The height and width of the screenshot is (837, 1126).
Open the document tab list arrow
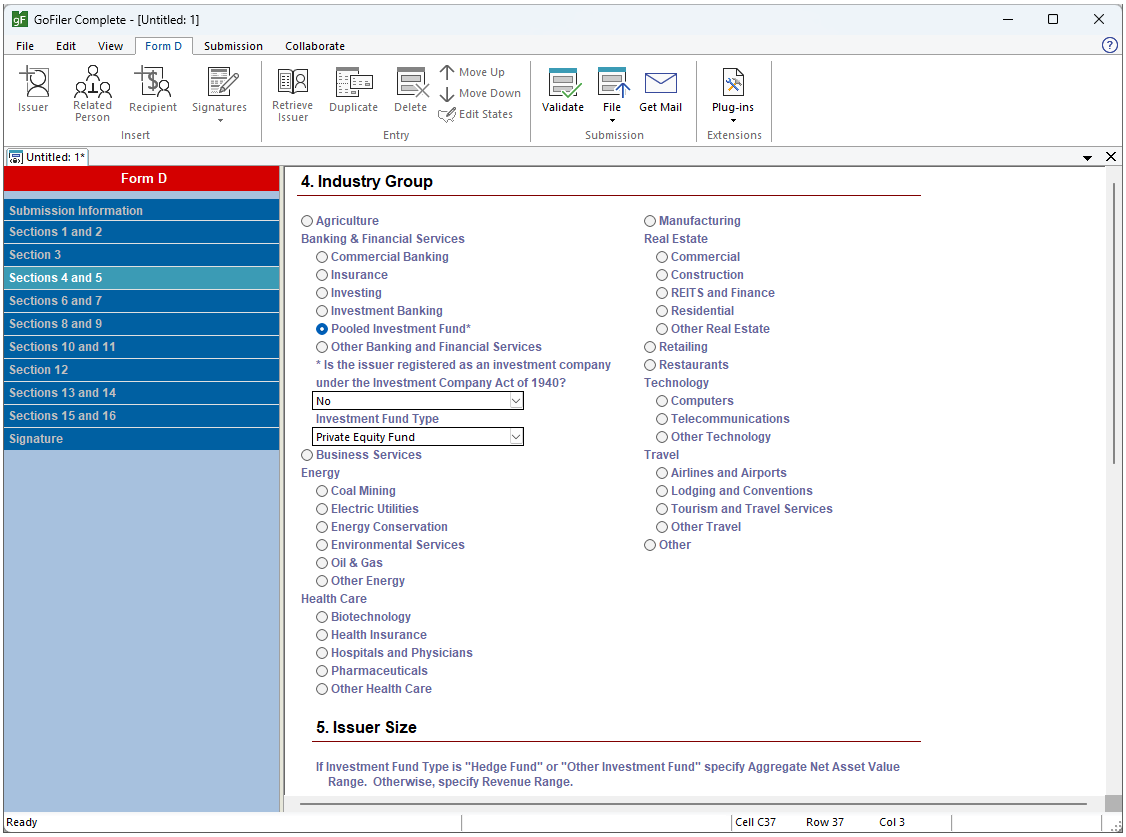pos(1087,157)
